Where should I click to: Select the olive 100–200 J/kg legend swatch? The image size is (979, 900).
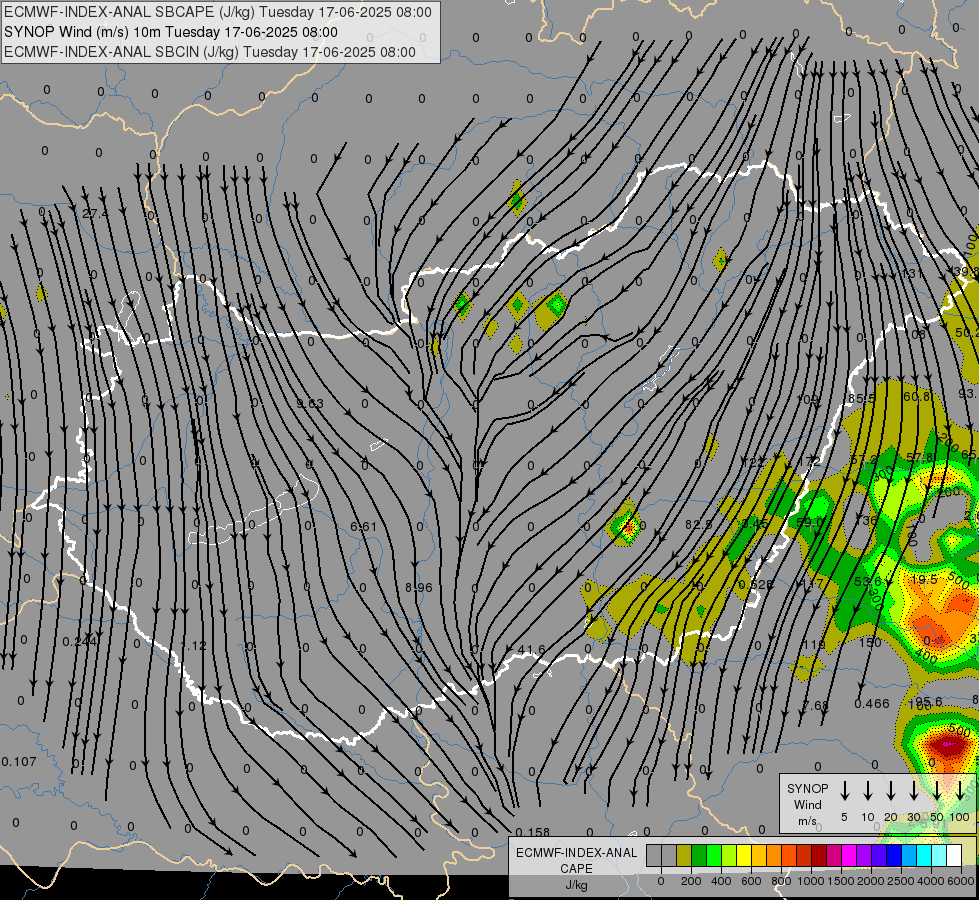click(x=684, y=855)
